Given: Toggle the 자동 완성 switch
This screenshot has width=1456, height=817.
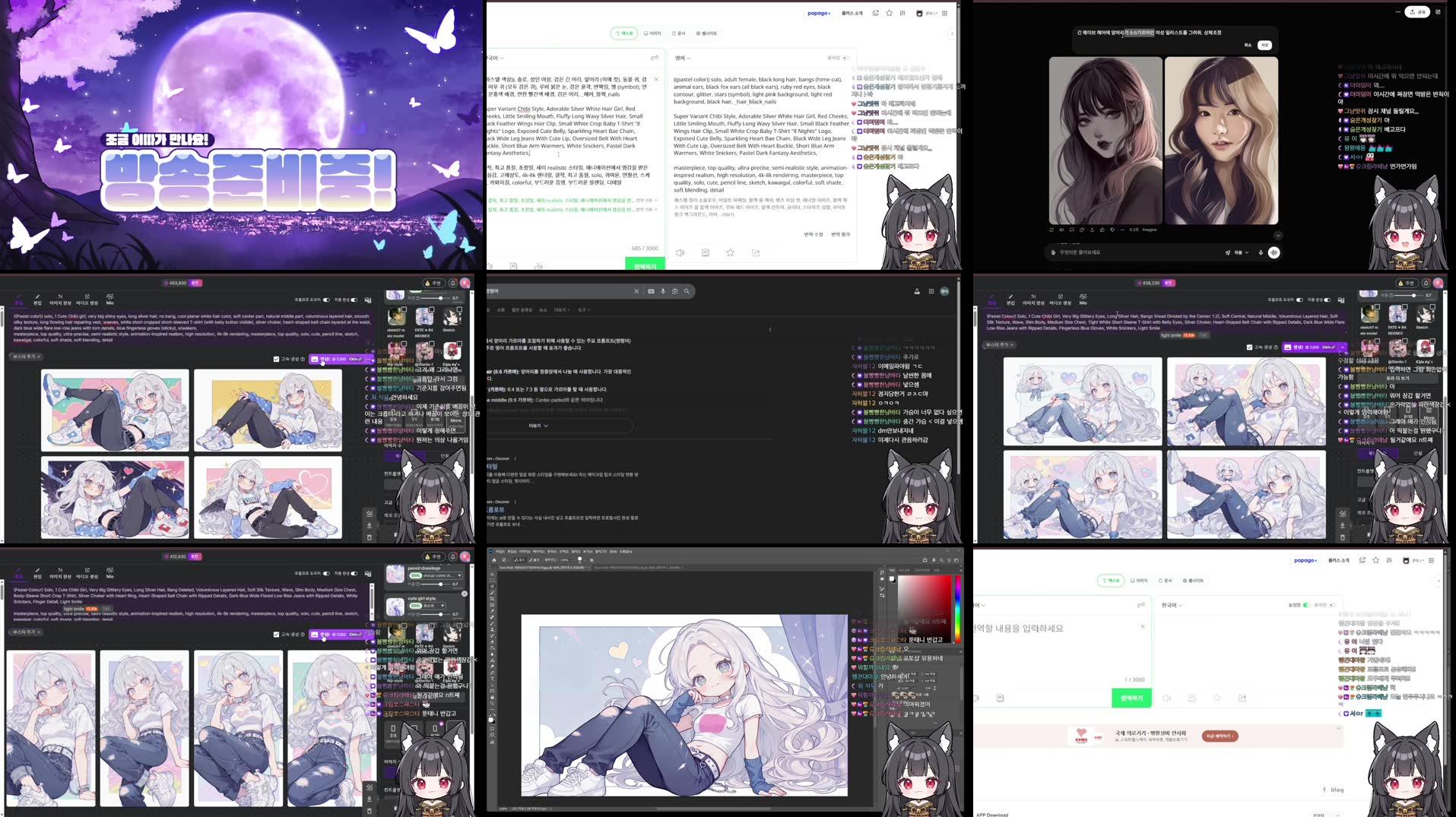Looking at the screenshot, I should coord(354,299).
